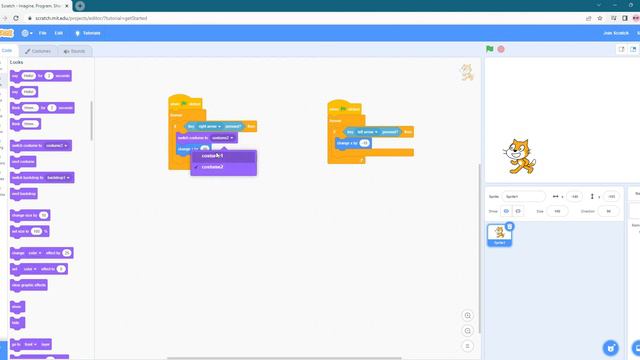Select the Sprite1 thumbnail in sprite list
The height and width of the screenshot is (360, 640).
[499, 235]
